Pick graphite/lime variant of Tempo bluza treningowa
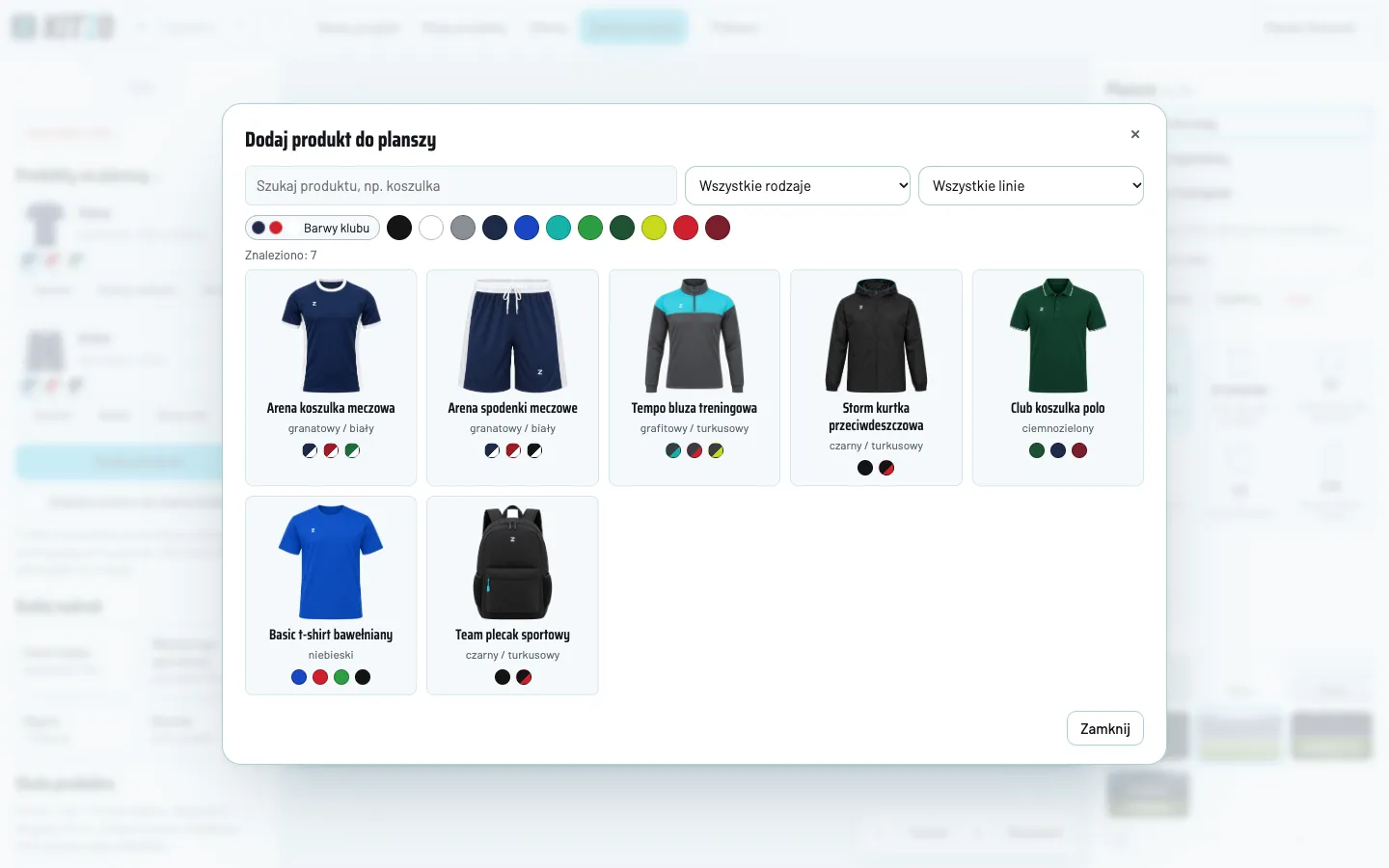This screenshot has width=1389, height=868. point(716,450)
